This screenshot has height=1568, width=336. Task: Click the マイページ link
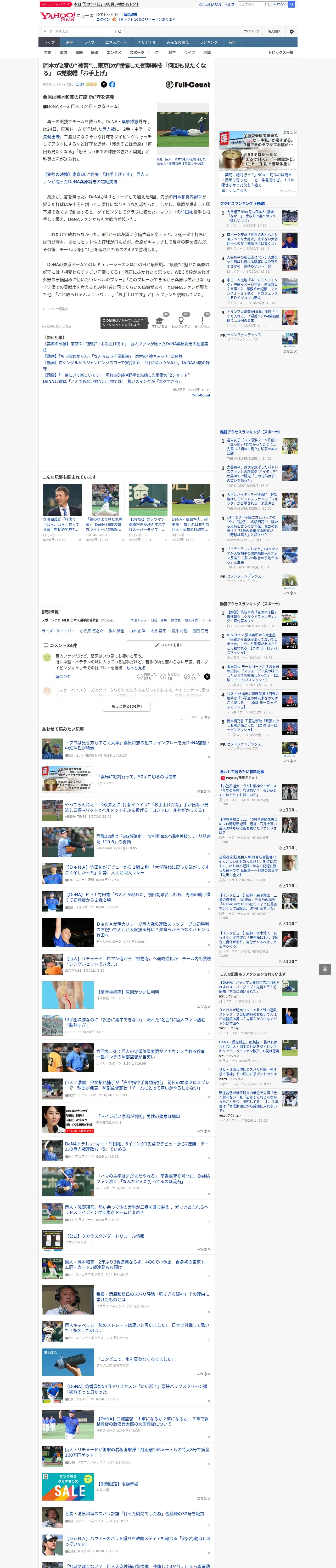252,32
